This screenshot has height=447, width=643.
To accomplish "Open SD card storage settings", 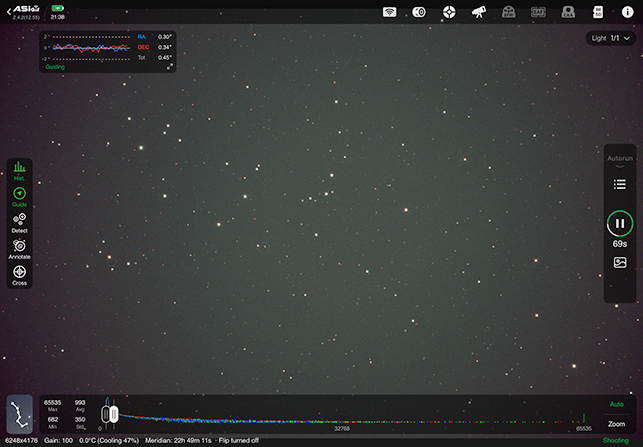I will click(x=598, y=12).
